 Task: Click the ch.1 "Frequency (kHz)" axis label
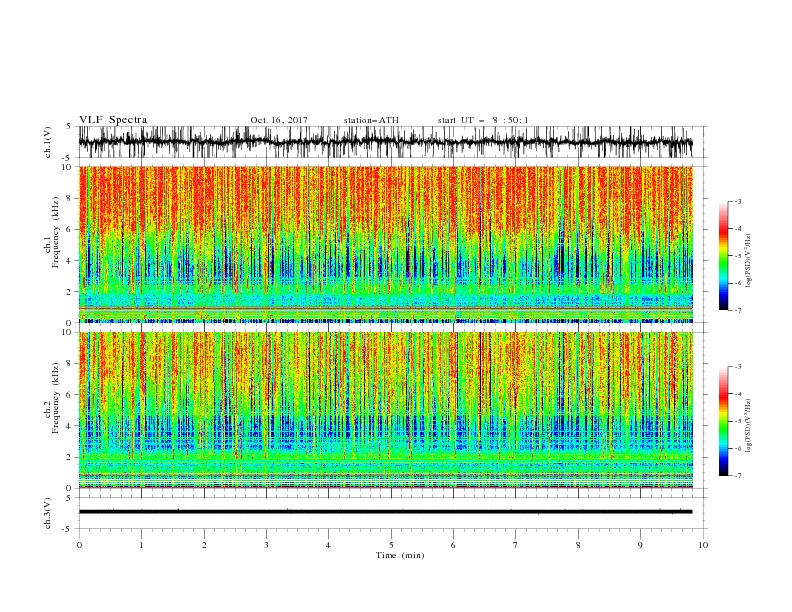[x=56, y=233]
